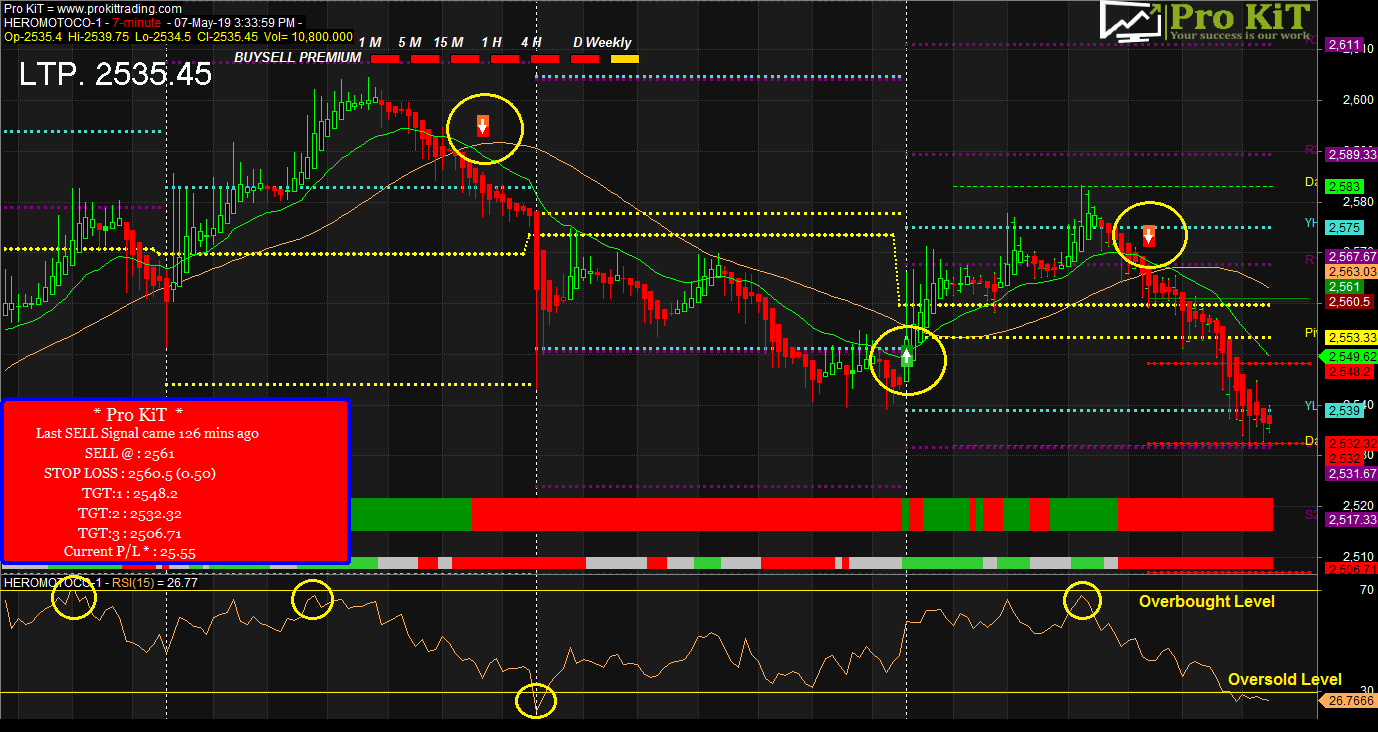Click the red Pro KiT sell signal panel
This screenshot has height=732, width=1378.
tap(176, 481)
